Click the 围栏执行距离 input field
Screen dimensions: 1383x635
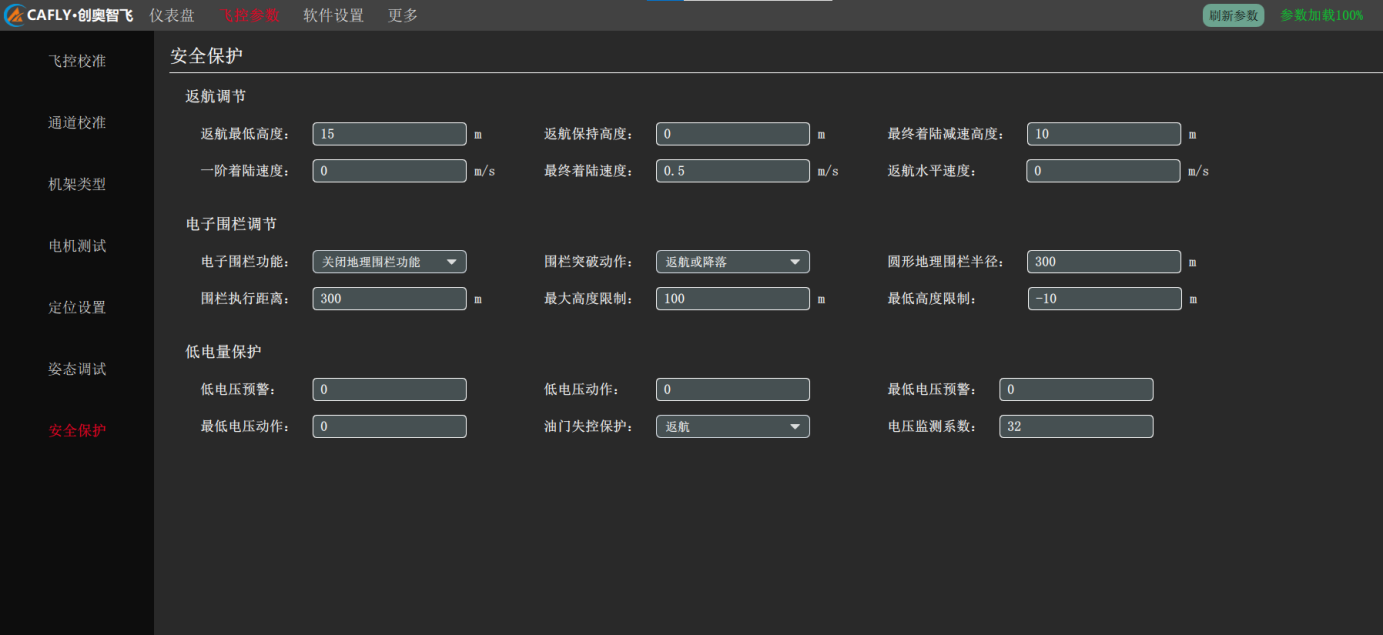coord(390,298)
